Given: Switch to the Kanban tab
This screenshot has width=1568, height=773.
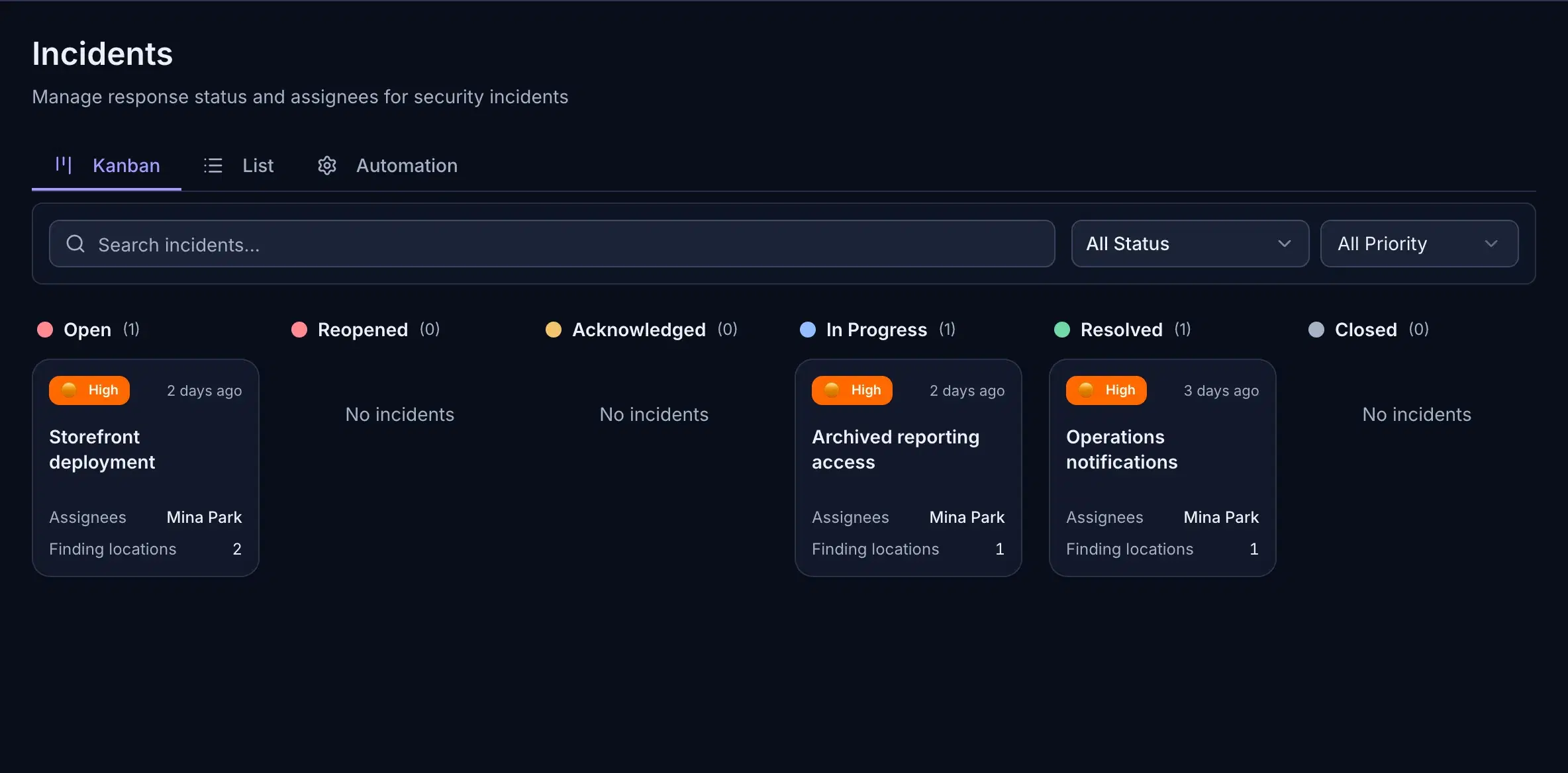Looking at the screenshot, I should tap(107, 165).
